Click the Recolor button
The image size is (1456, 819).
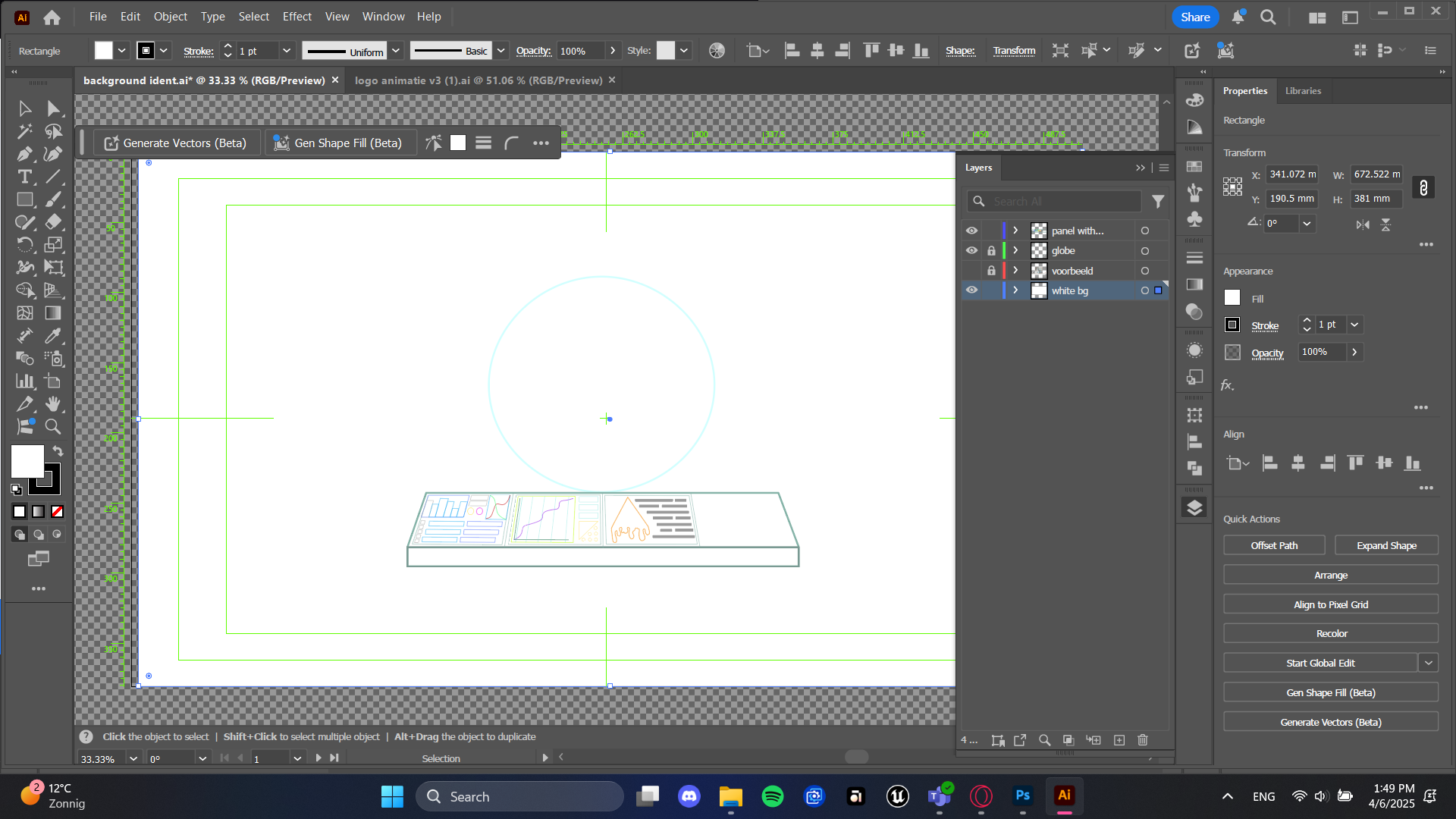point(1331,634)
